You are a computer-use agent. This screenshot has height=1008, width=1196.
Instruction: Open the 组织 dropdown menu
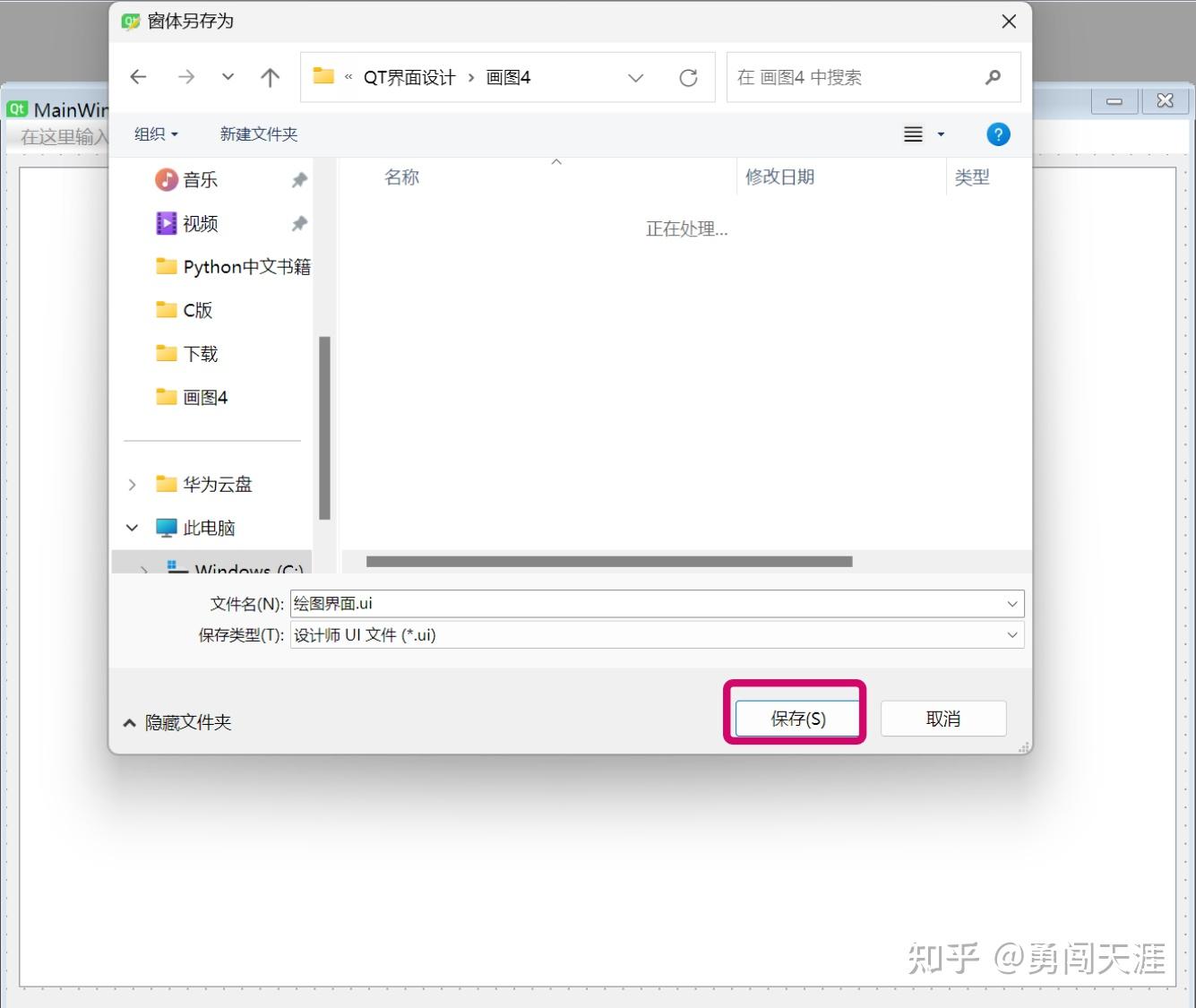click(x=154, y=134)
